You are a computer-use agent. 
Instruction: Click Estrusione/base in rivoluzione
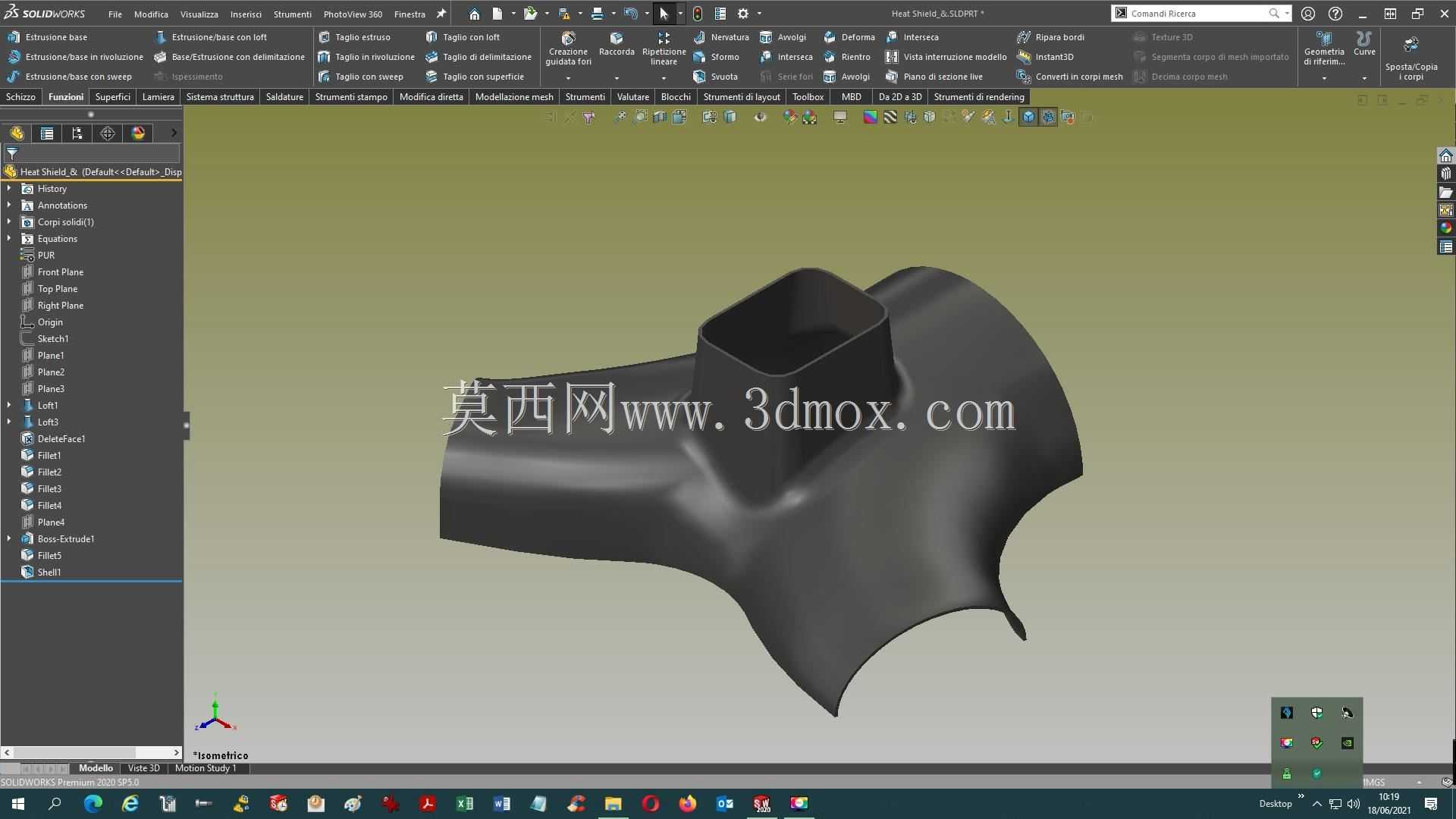[75, 57]
